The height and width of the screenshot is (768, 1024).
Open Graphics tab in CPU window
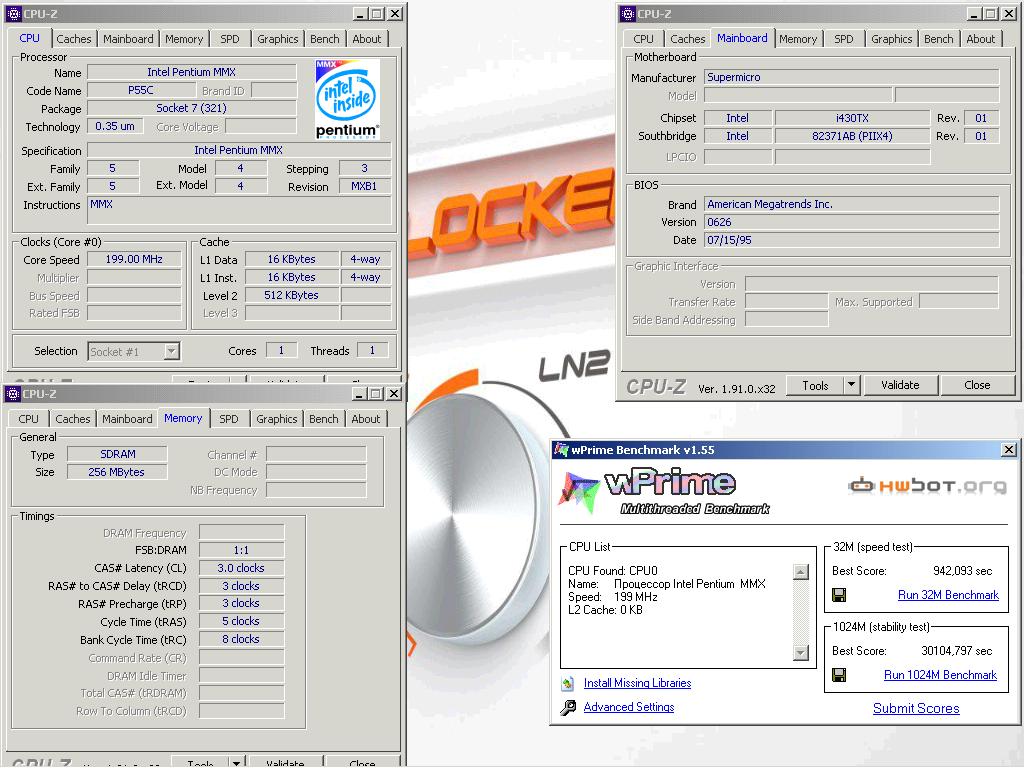[x=278, y=39]
